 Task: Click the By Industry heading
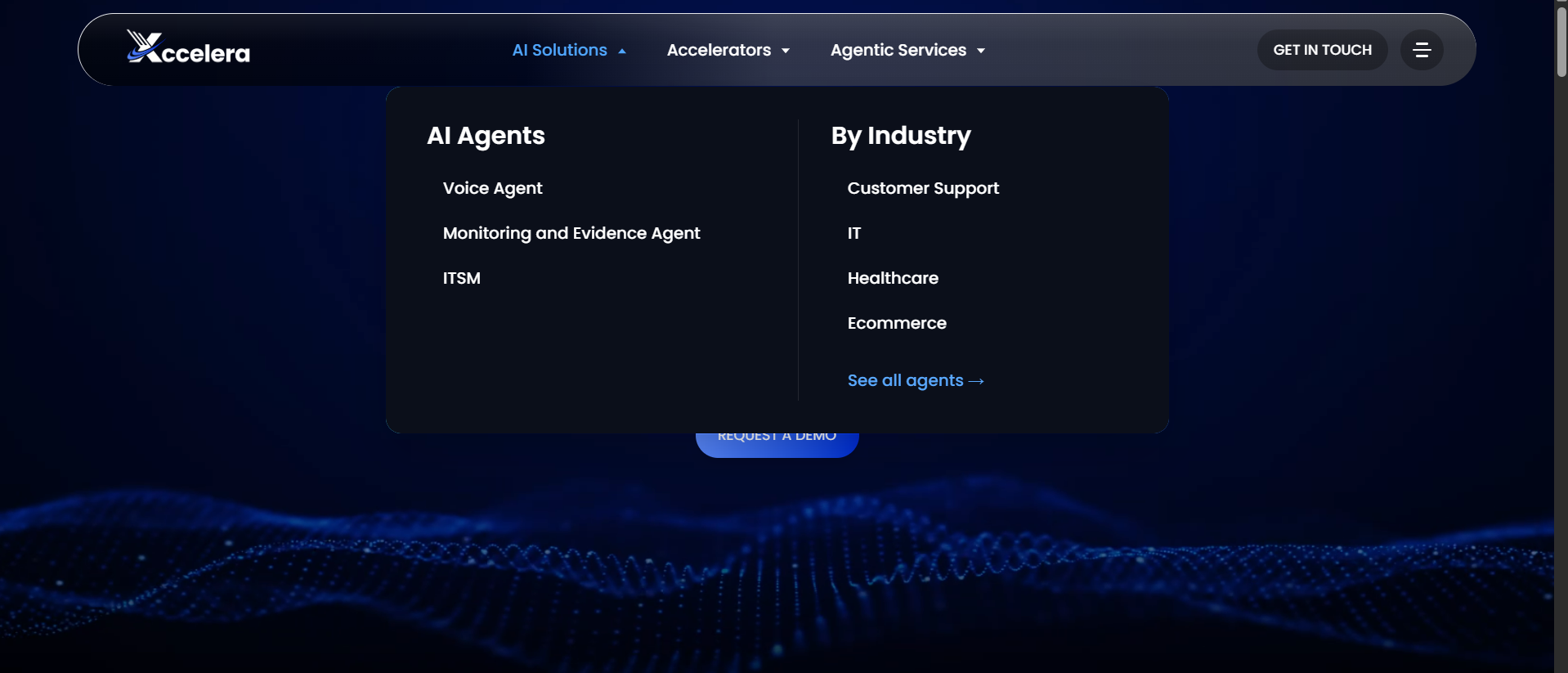(901, 135)
